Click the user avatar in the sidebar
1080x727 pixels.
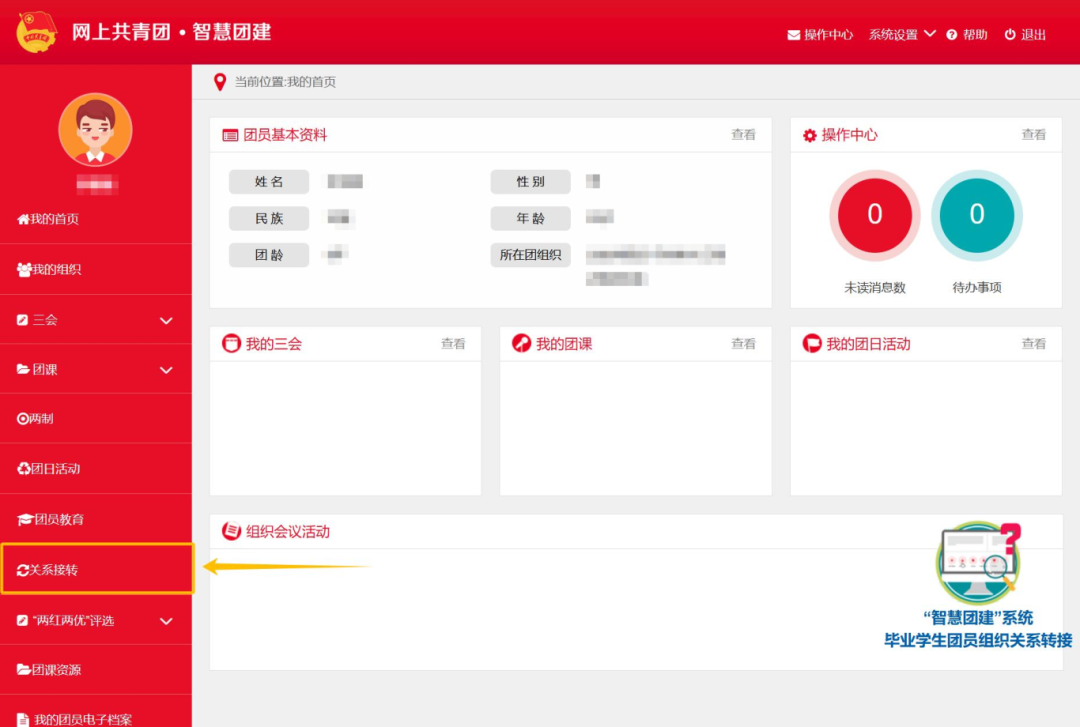click(95, 128)
